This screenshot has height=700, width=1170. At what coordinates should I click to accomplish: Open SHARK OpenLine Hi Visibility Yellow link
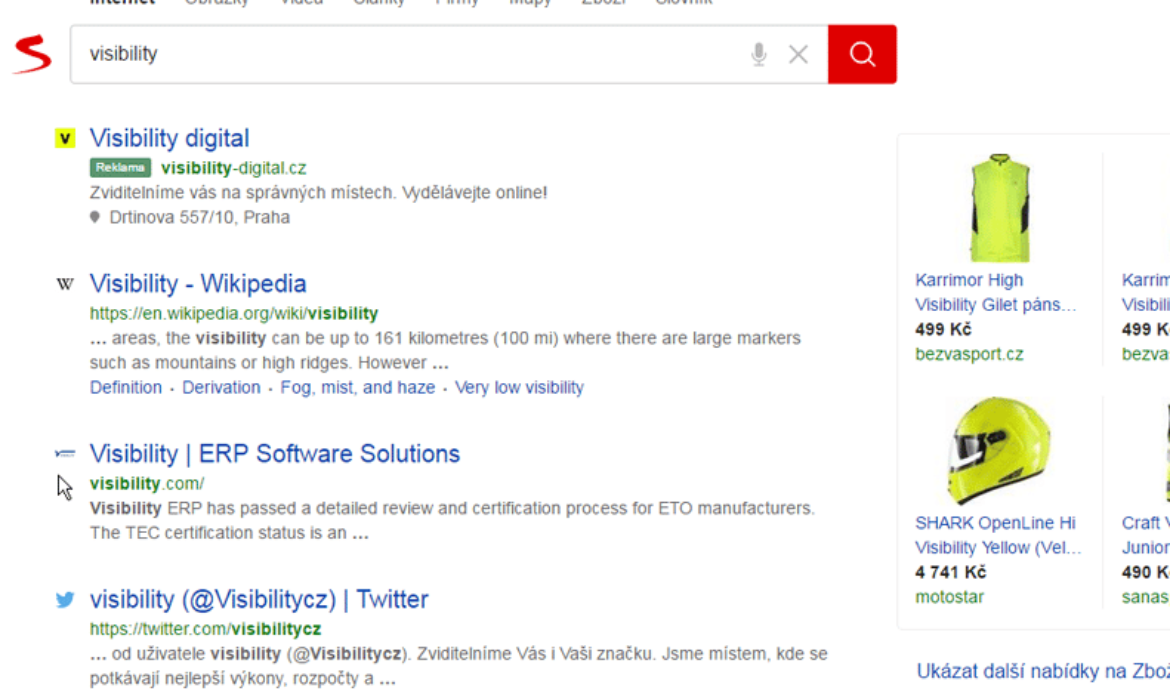click(998, 535)
